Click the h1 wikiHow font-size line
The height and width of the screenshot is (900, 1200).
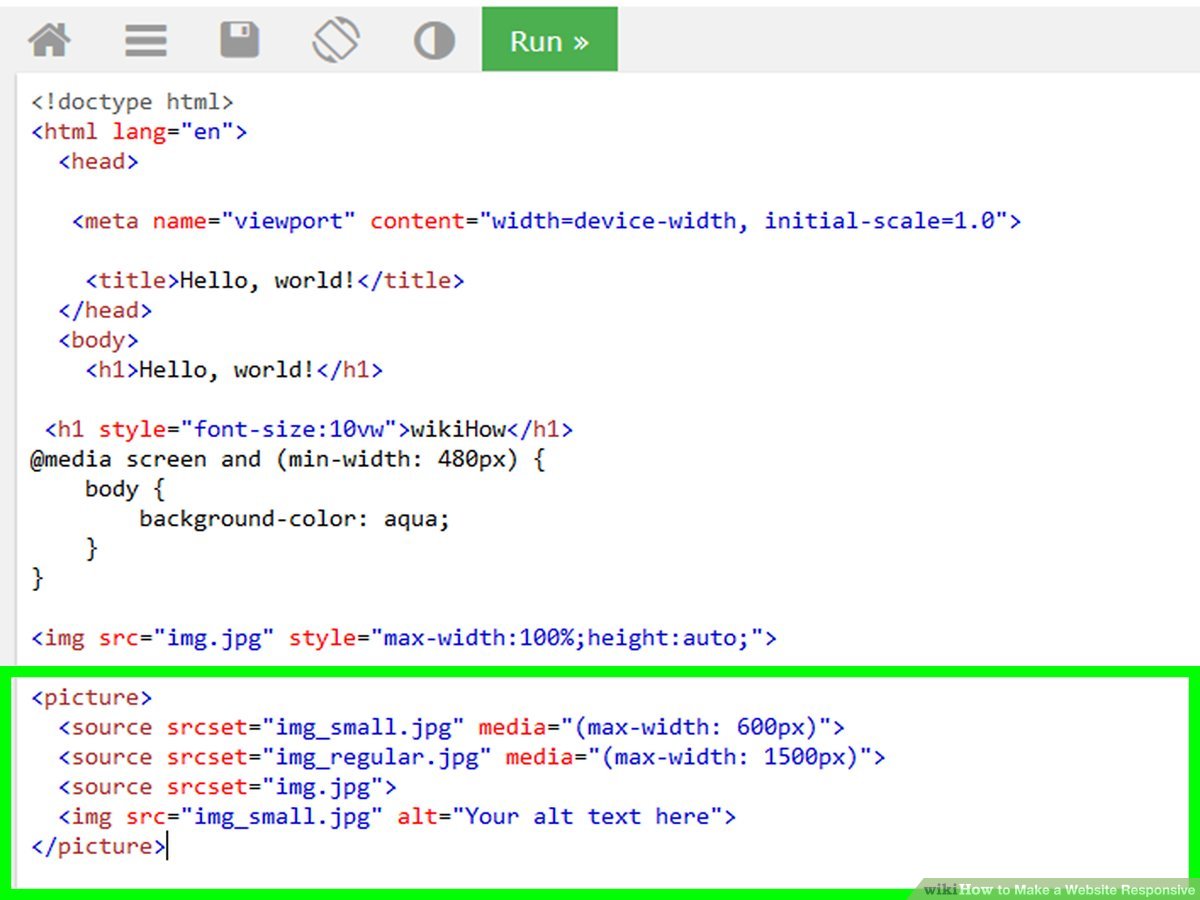(309, 430)
